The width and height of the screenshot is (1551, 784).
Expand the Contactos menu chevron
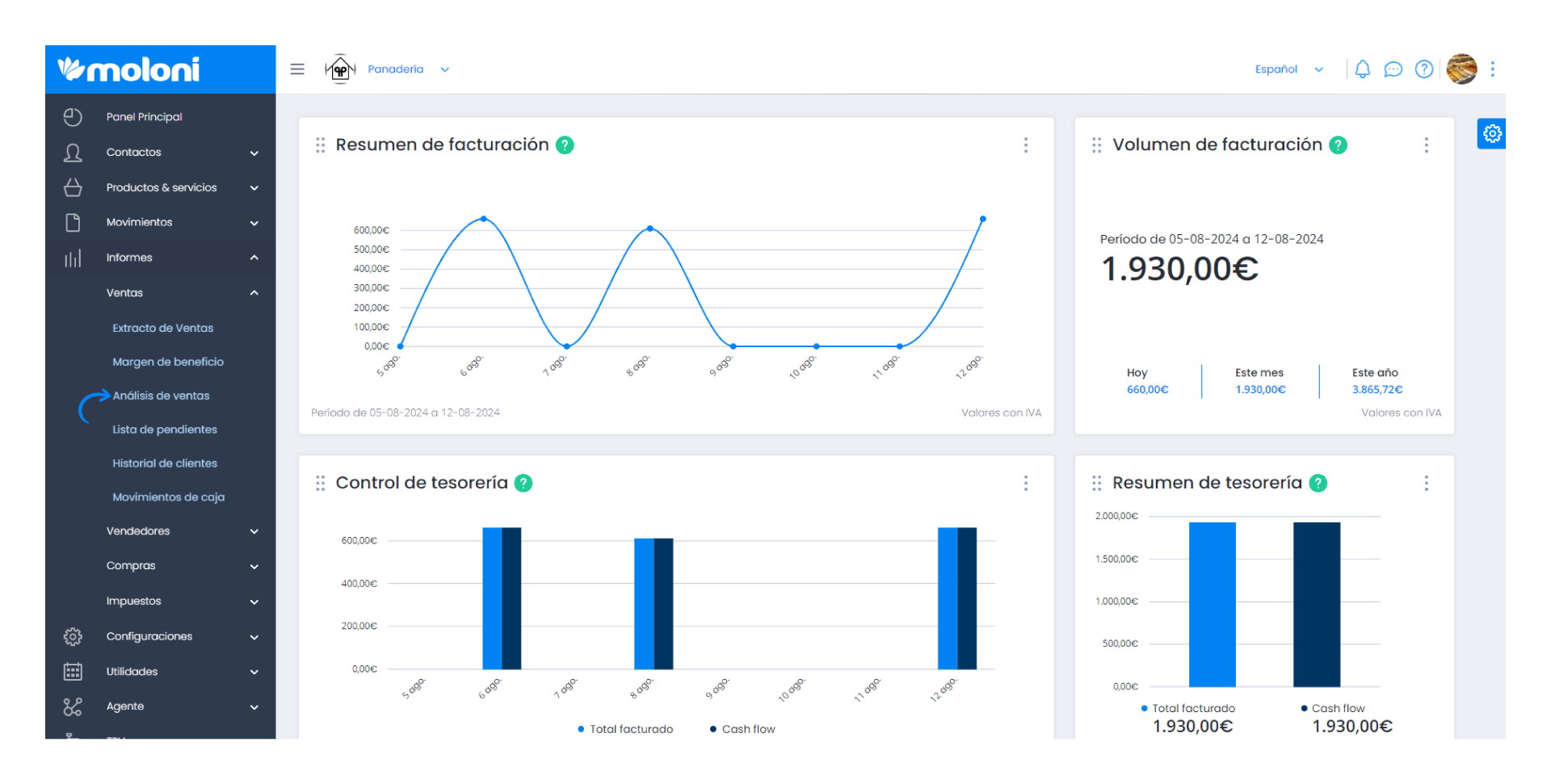[x=254, y=153]
